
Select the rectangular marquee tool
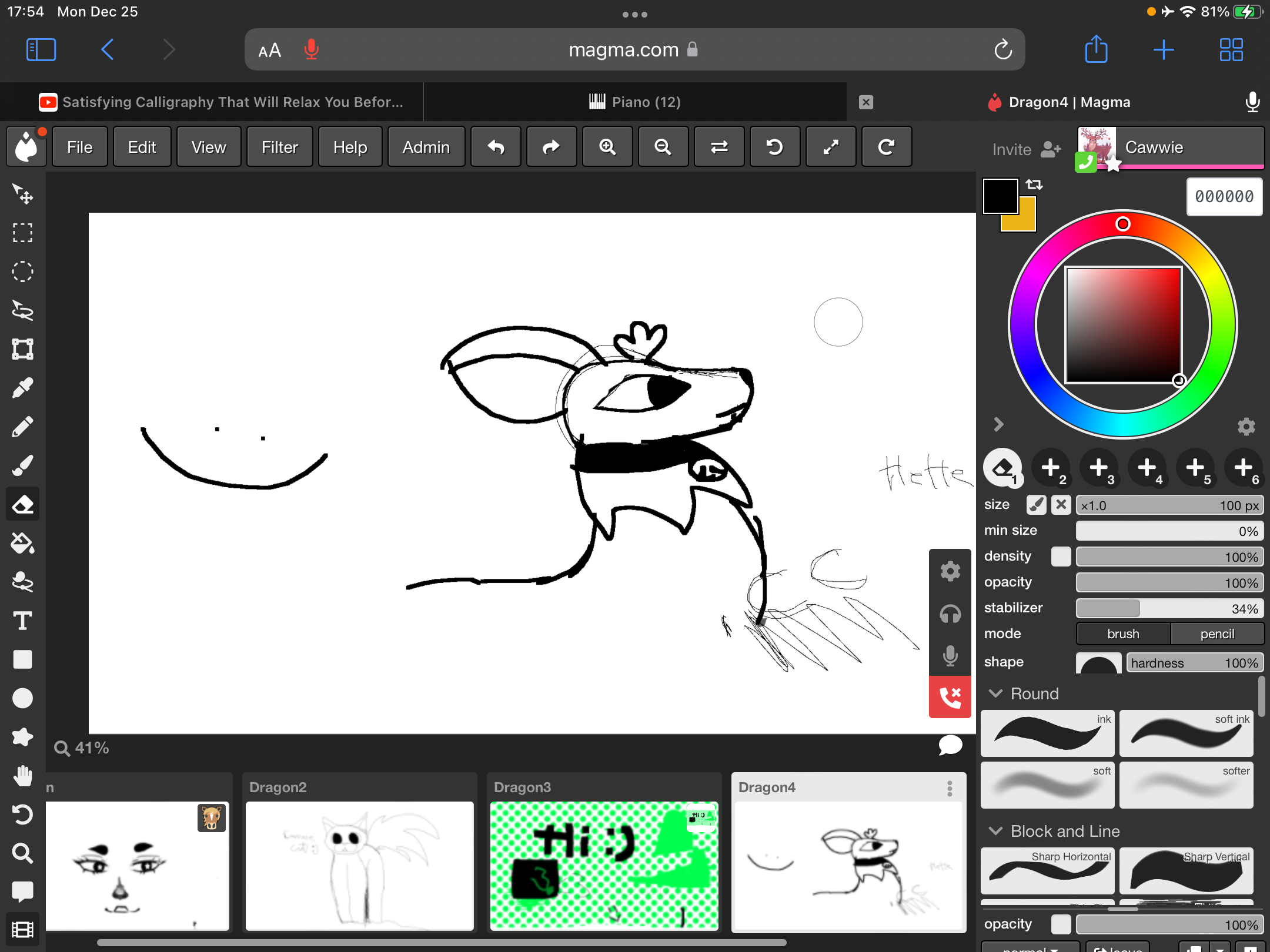pyautogui.click(x=23, y=233)
